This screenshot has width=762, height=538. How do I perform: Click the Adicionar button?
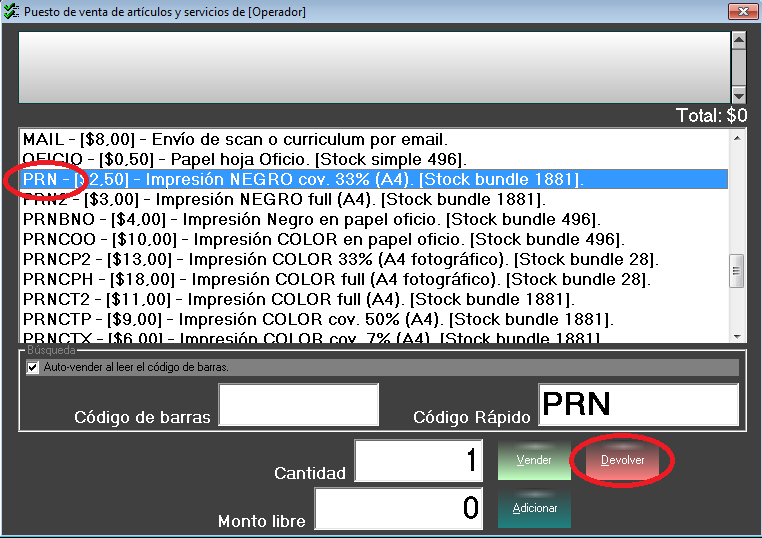click(x=534, y=508)
